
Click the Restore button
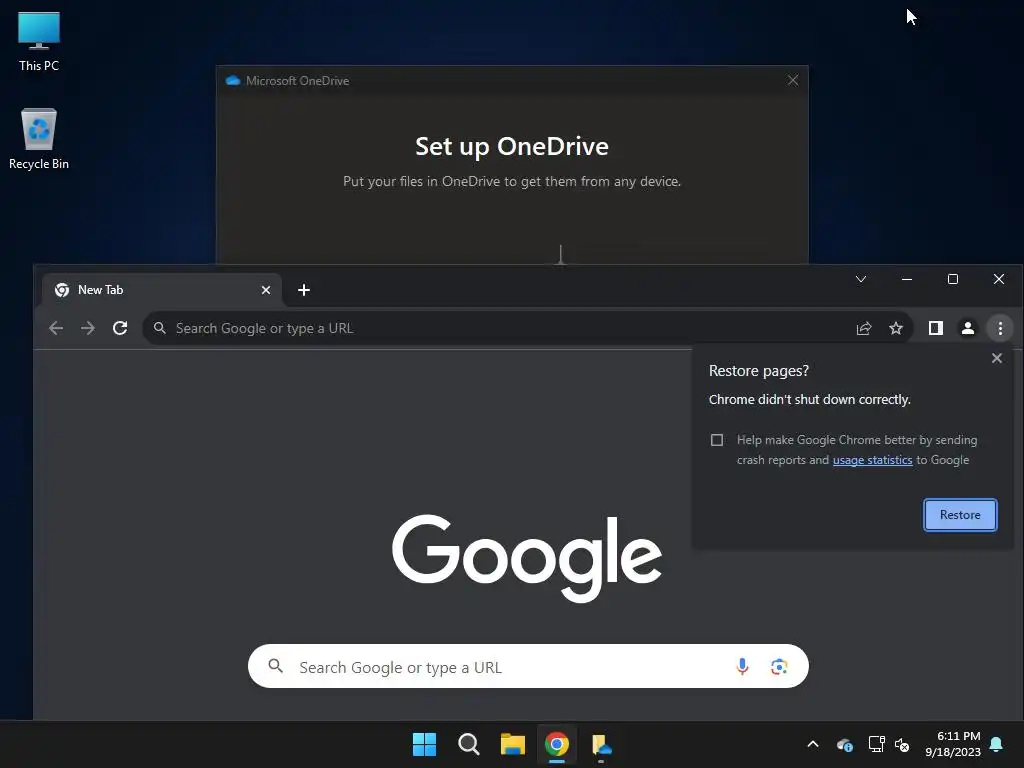960,515
